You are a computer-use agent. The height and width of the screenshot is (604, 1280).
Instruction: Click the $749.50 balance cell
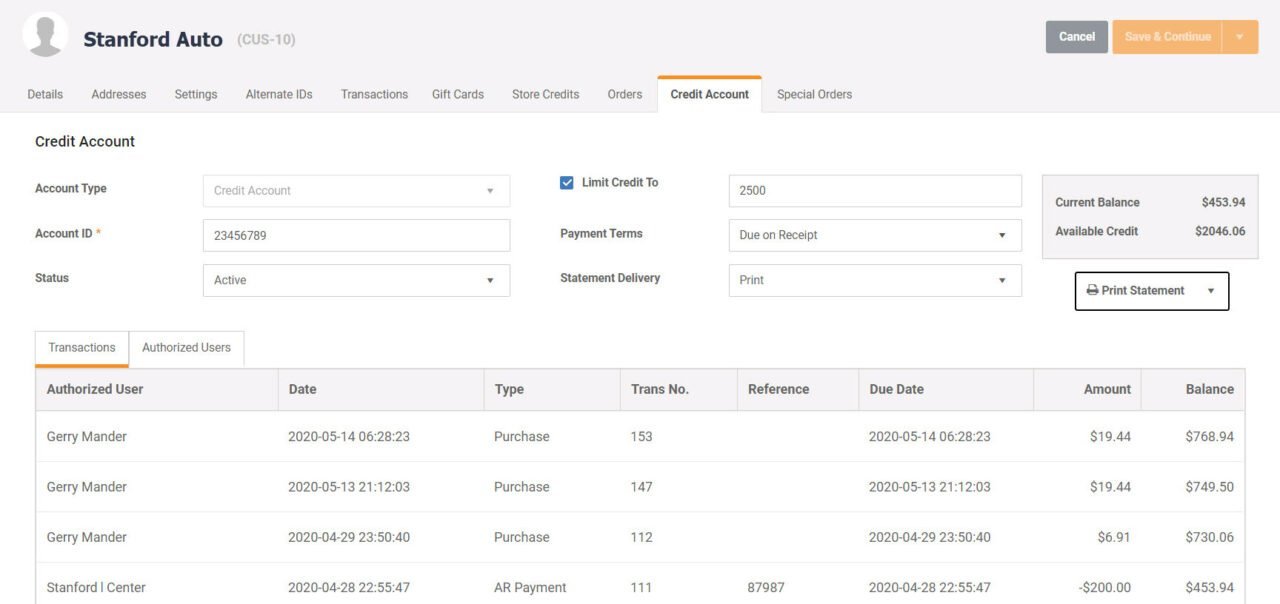[1209, 487]
